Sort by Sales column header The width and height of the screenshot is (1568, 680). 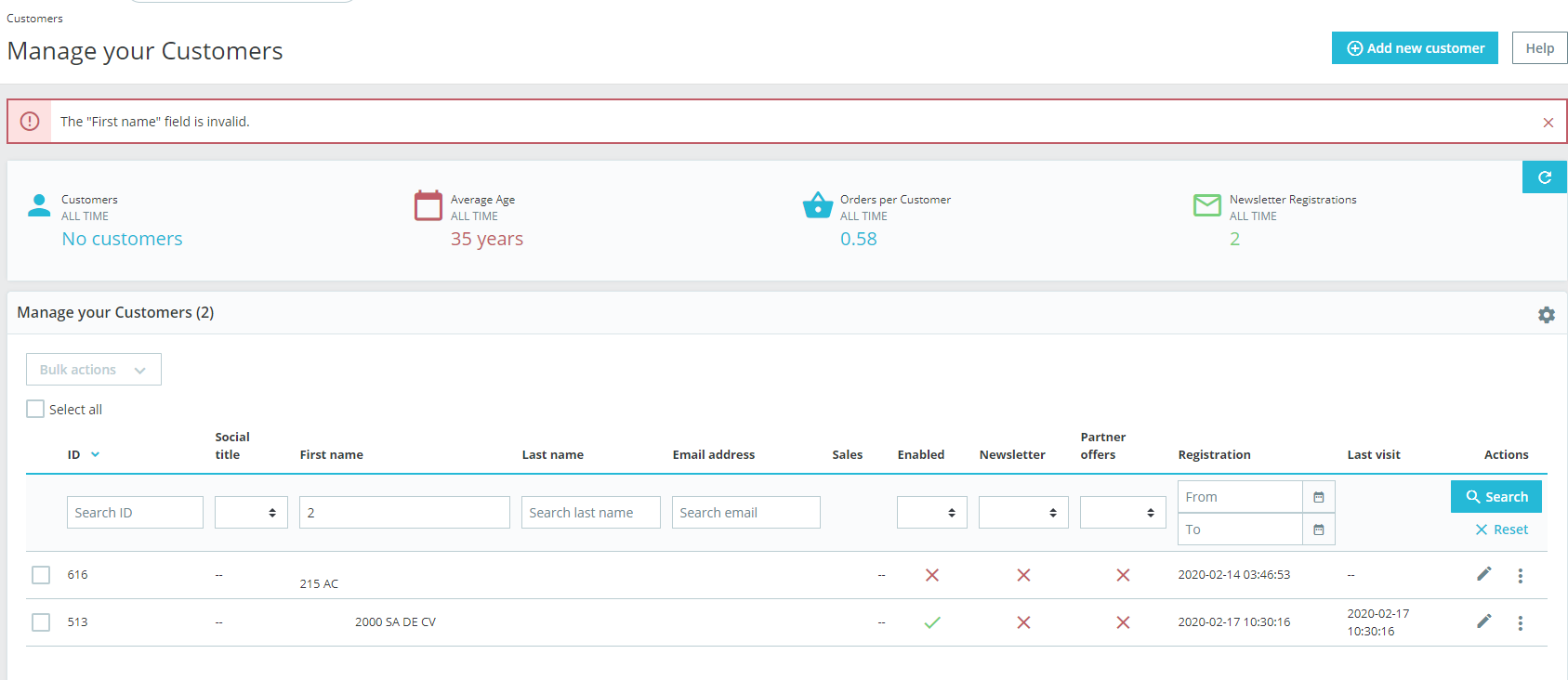[848, 454]
